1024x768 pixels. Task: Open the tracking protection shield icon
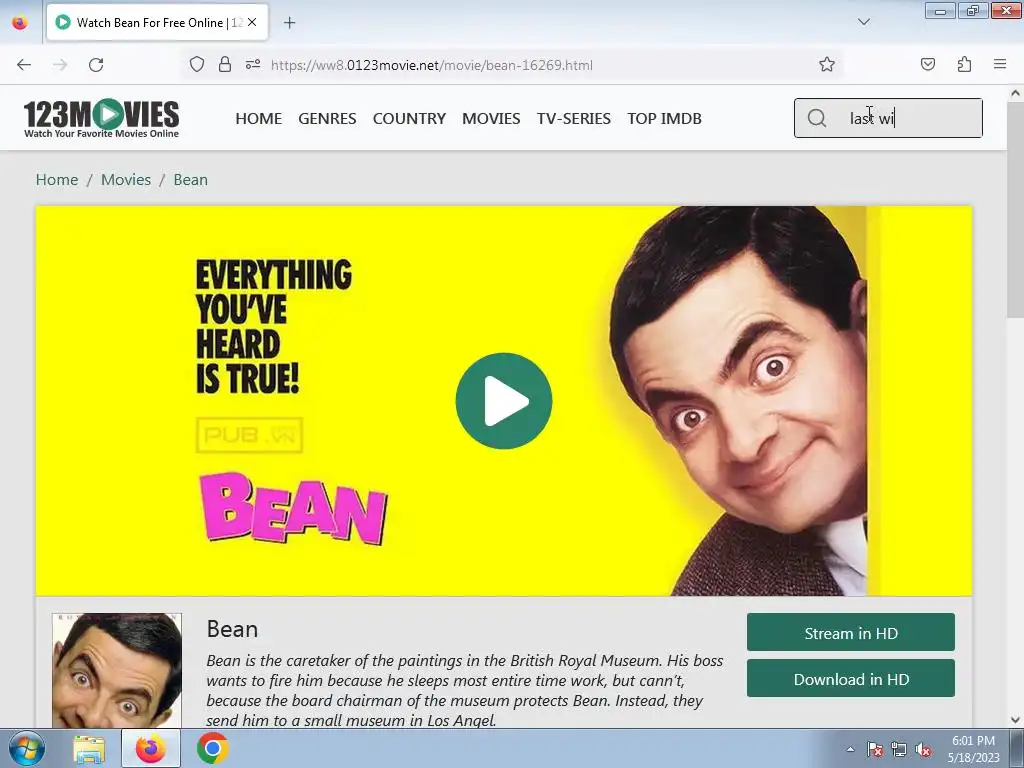point(197,65)
